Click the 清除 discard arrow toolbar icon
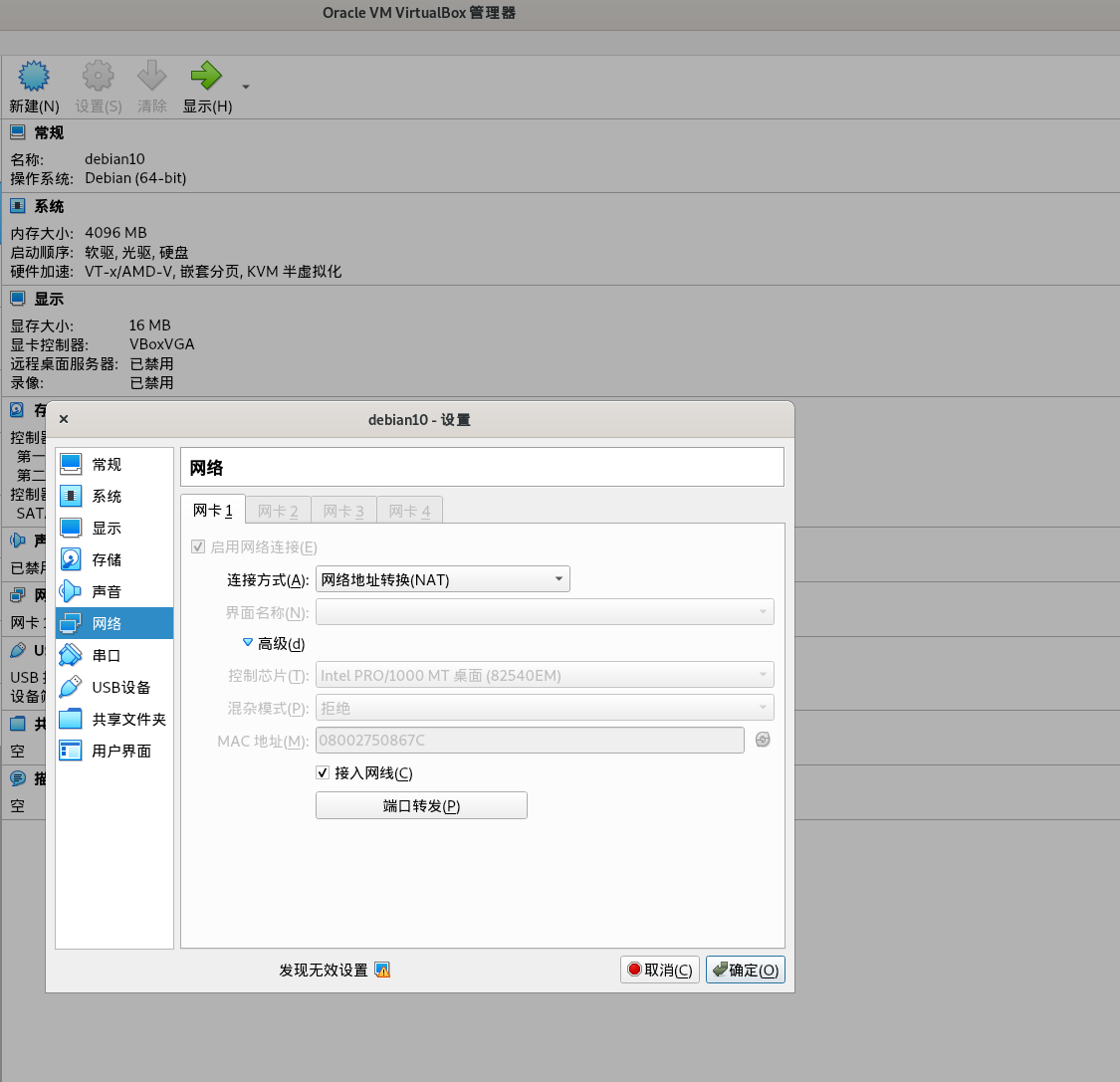The height and width of the screenshot is (1082, 1120). pyautogui.click(x=151, y=76)
